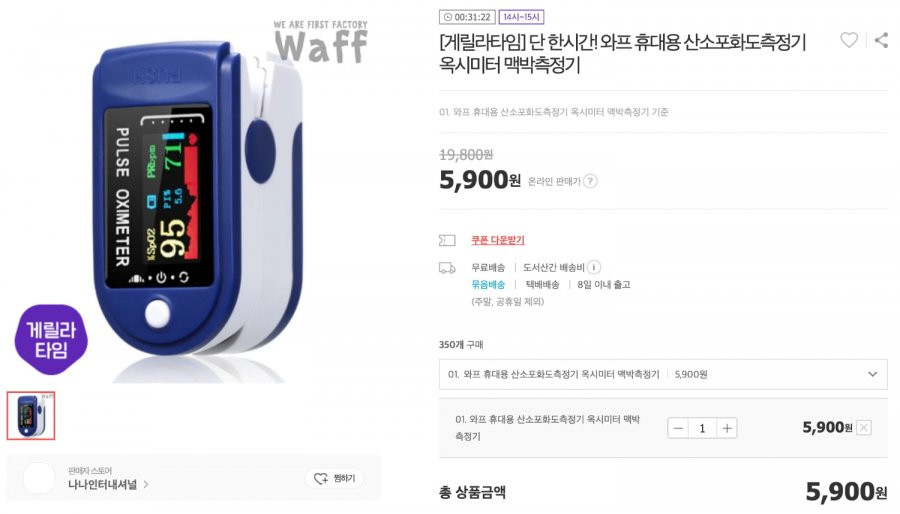Select the oximeter product thumbnail
Image resolution: width=900 pixels, height=514 pixels.
coord(31,416)
